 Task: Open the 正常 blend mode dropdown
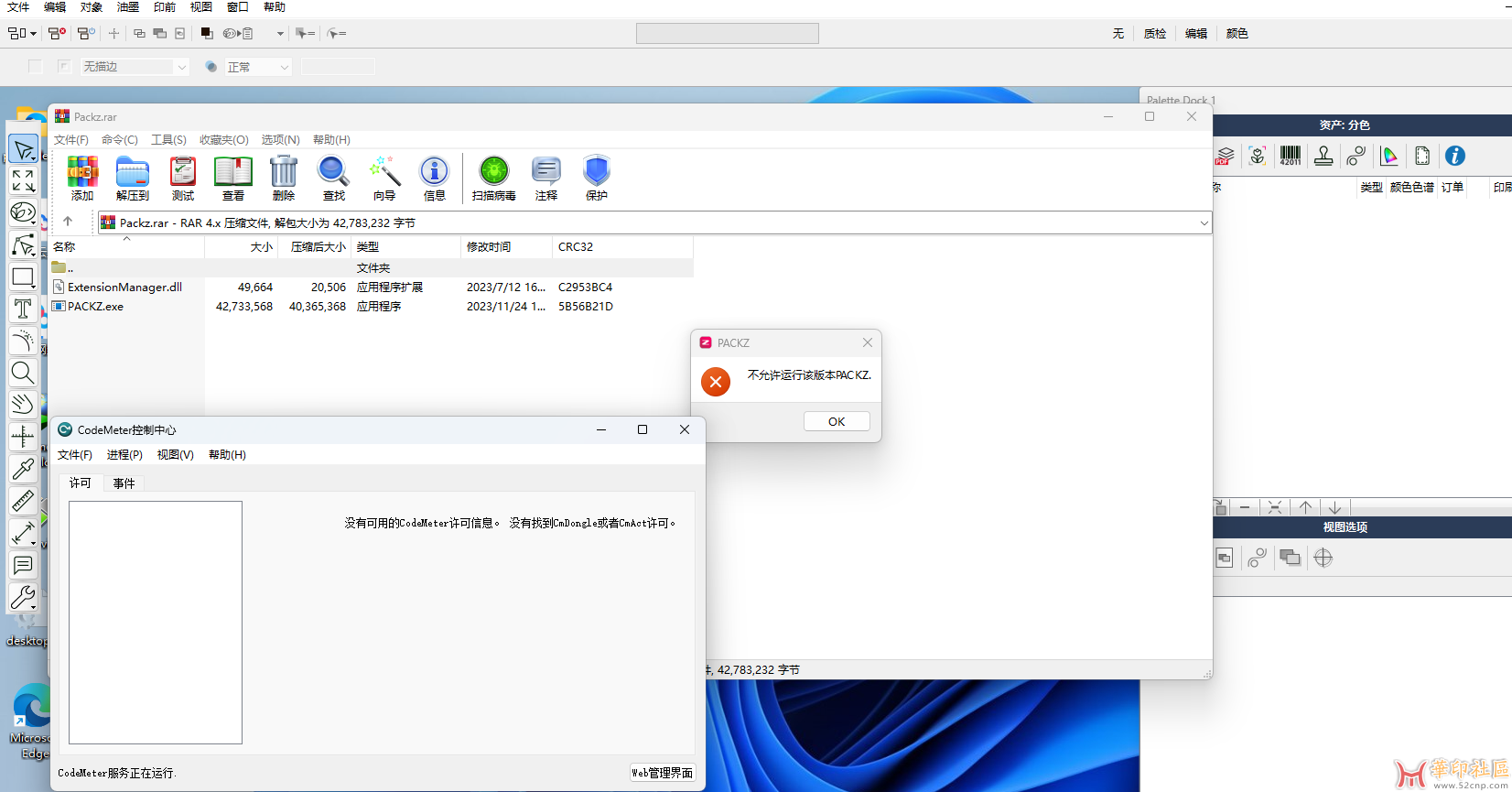pos(258,67)
